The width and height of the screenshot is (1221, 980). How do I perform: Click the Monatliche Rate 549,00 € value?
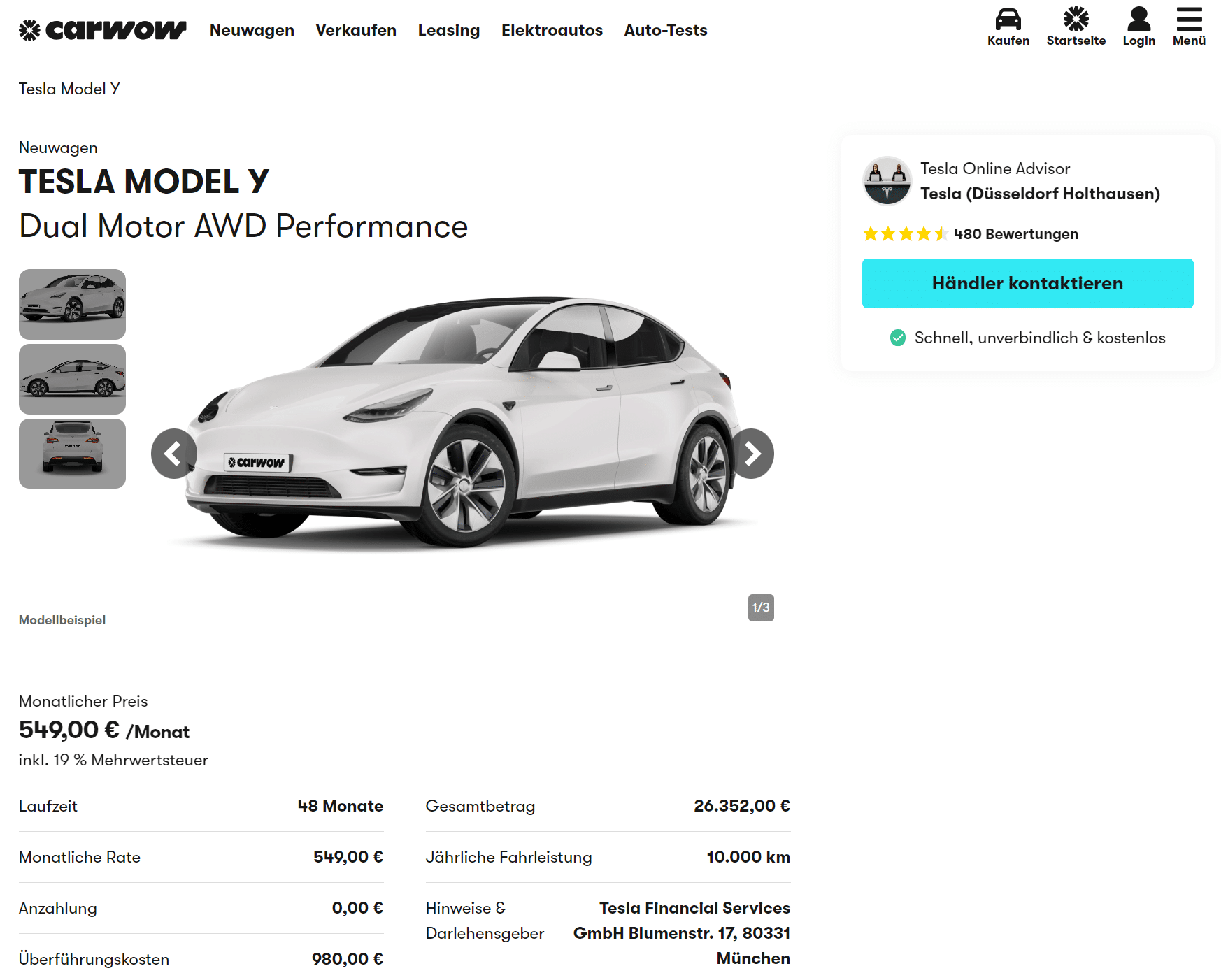(348, 857)
